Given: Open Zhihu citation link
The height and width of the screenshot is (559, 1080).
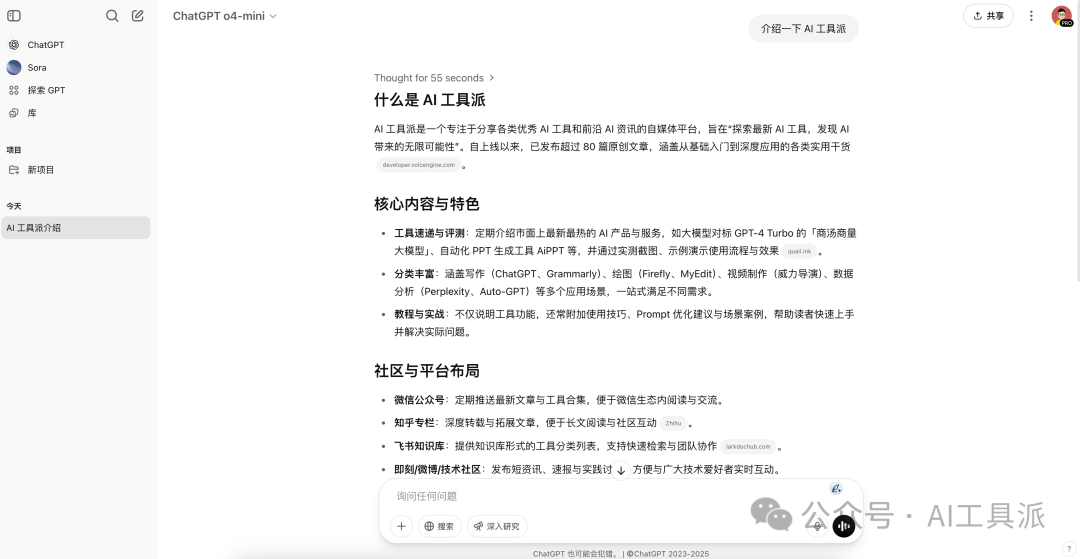Looking at the screenshot, I should coord(673,423).
